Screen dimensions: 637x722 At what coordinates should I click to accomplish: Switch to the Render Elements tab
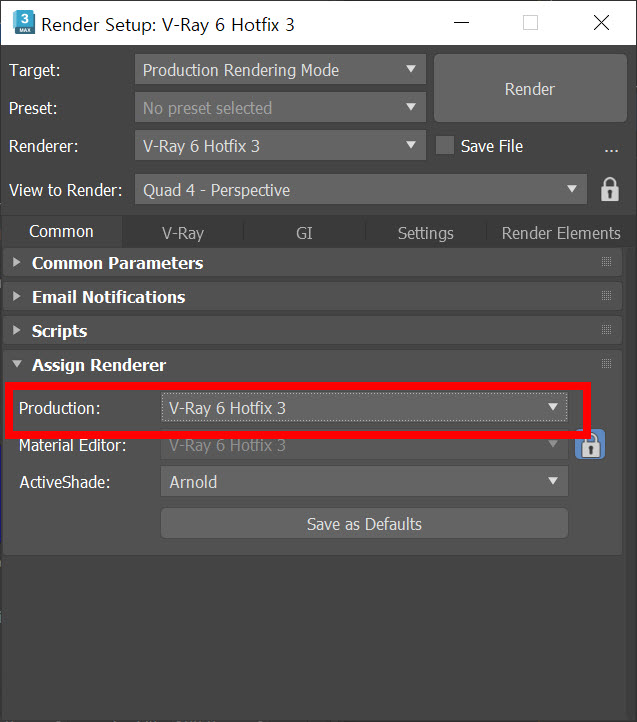561,233
